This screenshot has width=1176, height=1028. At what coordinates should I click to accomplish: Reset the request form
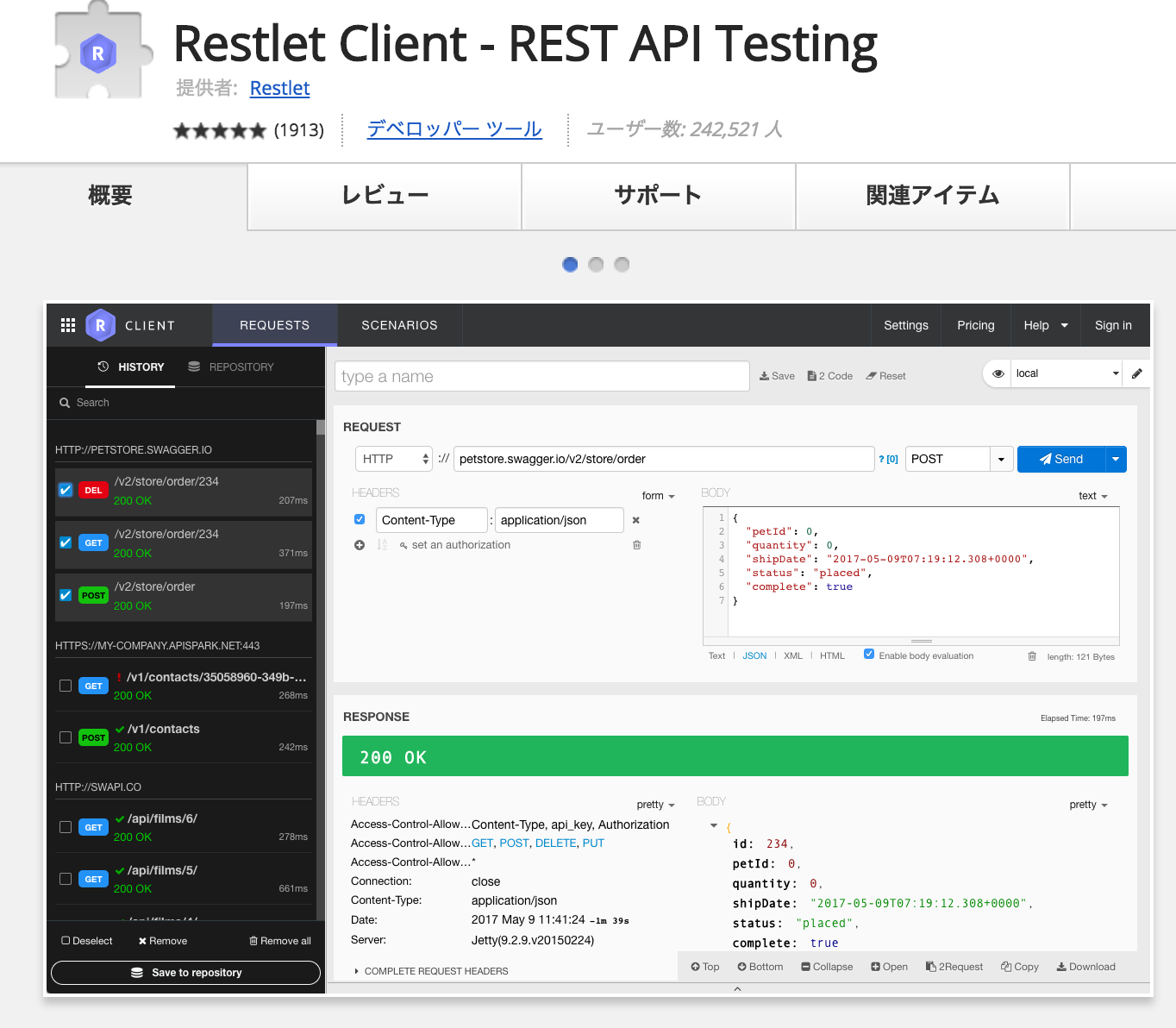(885, 376)
